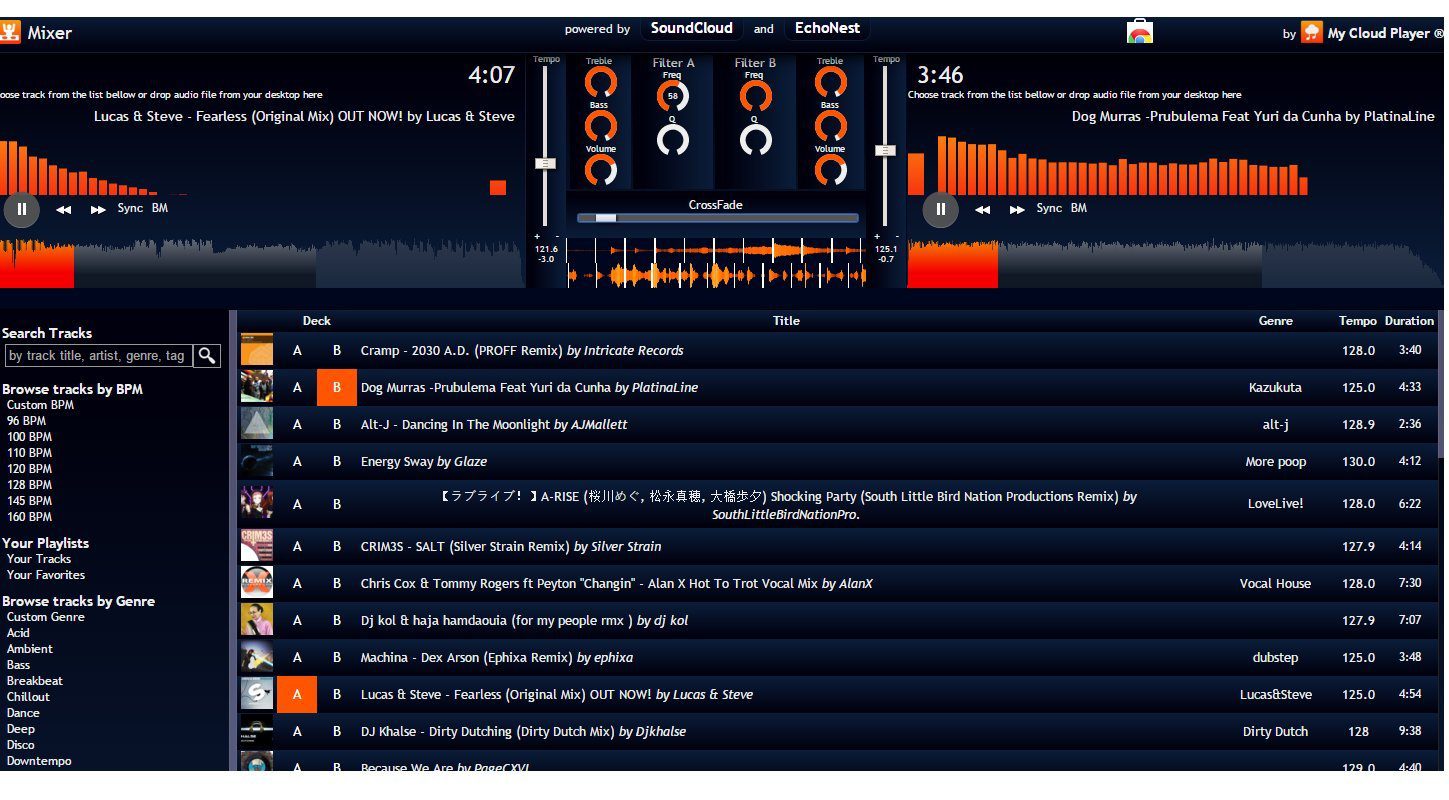Rewind deck B track
The image size is (1449, 800).
[x=983, y=210]
